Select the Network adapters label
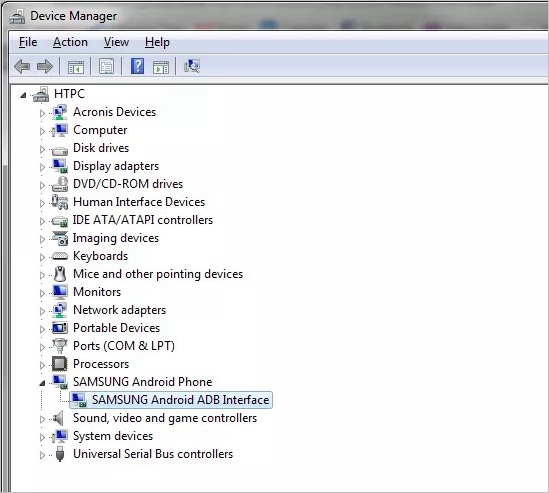This screenshot has width=549, height=493. coord(119,310)
